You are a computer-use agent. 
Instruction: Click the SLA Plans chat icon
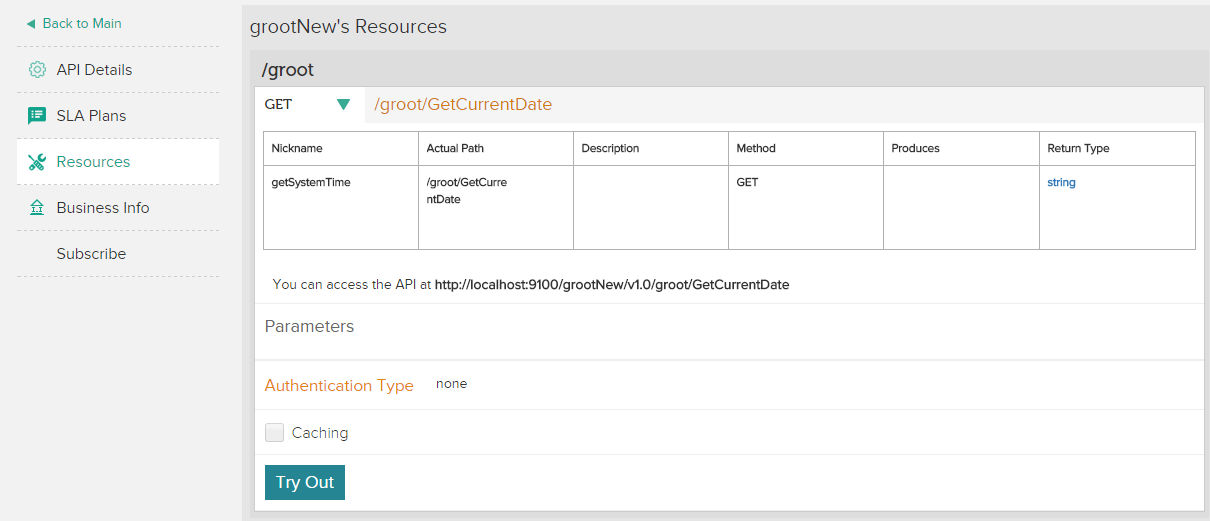(37, 116)
